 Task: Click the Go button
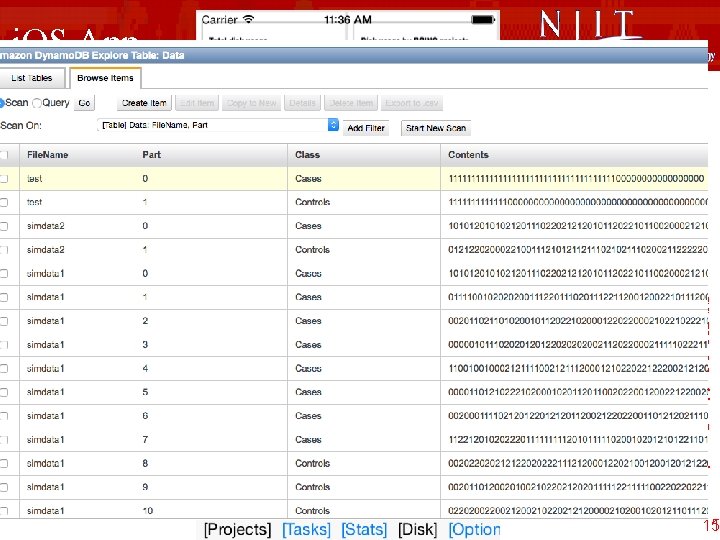coord(84,103)
